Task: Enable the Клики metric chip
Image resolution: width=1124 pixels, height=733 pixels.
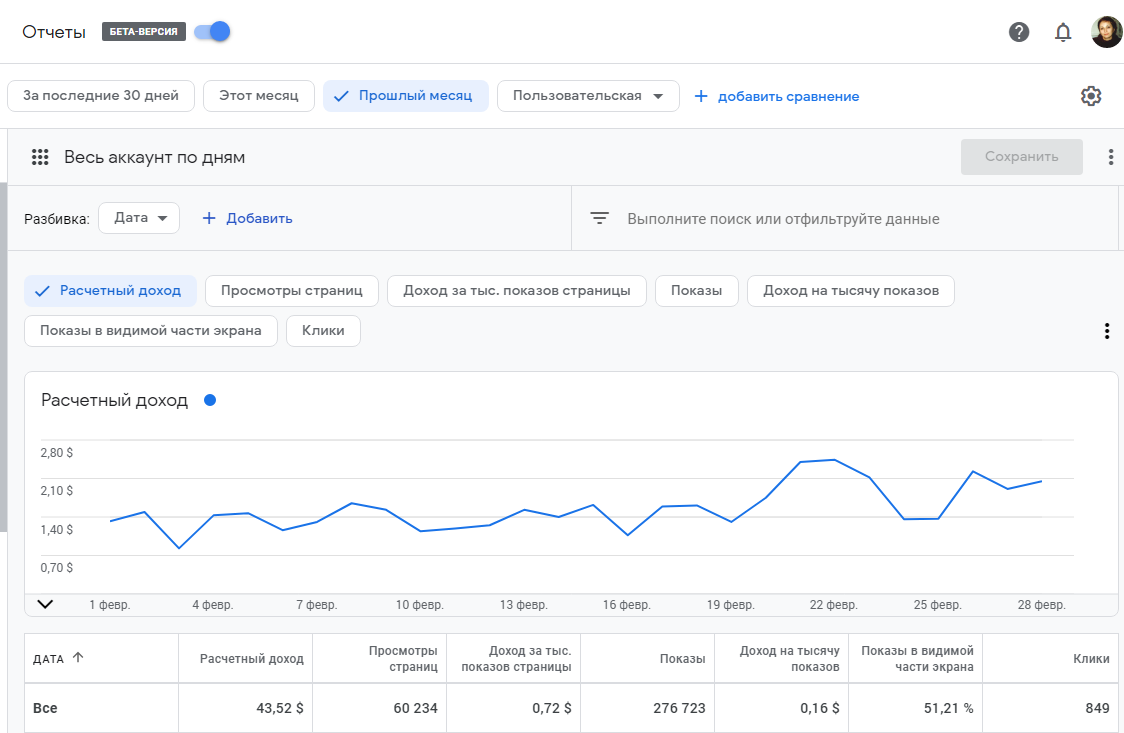Action: point(323,331)
